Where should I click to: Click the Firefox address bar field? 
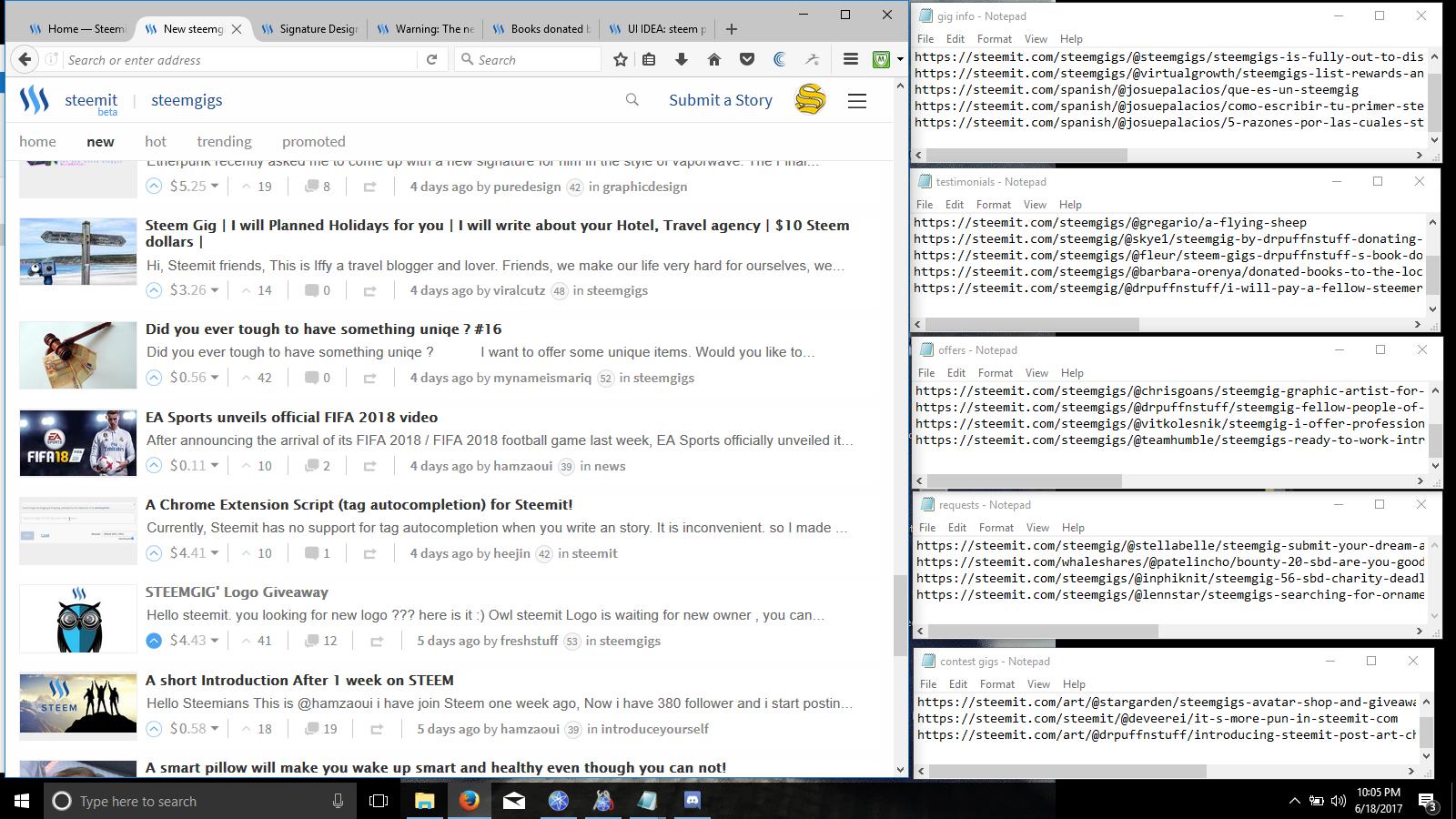[241, 59]
